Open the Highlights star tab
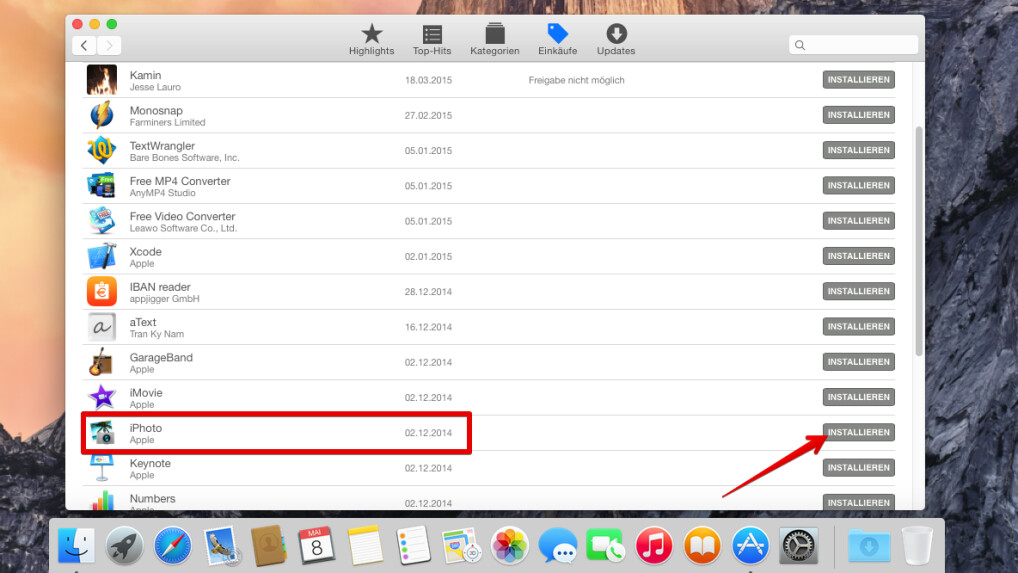 pos(371,40)
